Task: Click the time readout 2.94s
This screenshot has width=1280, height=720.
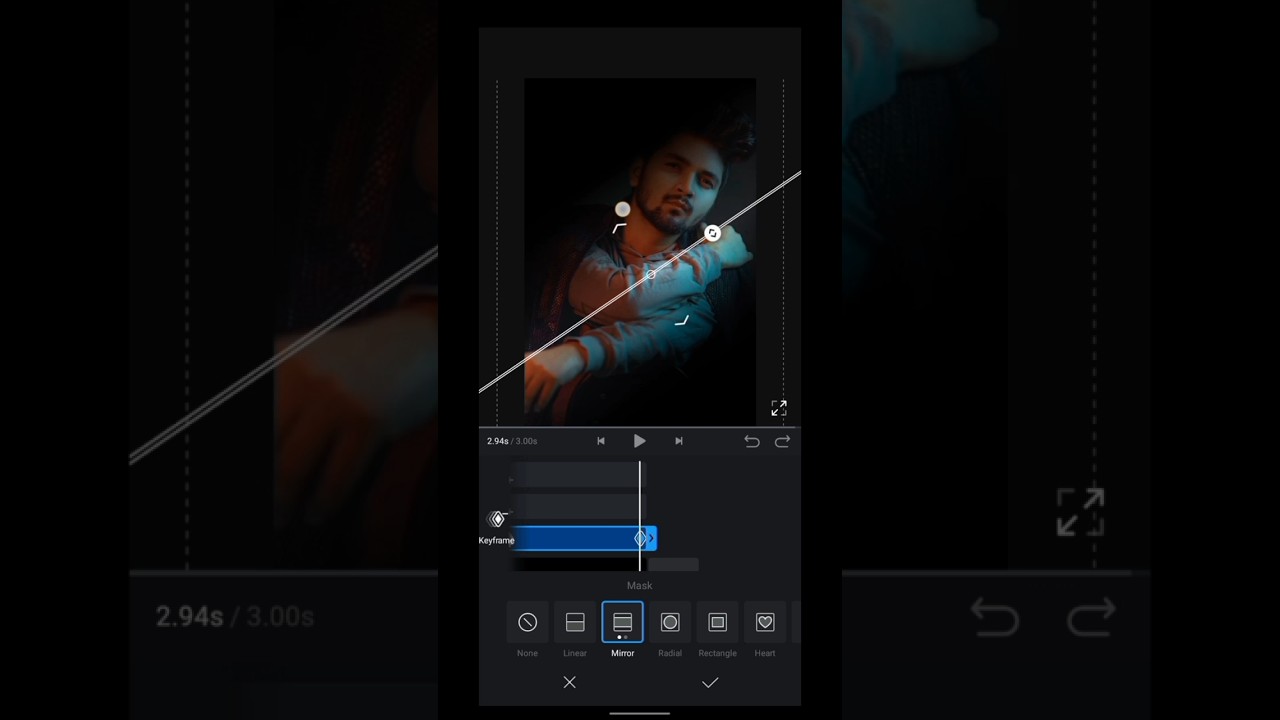Action: (498, 441)
